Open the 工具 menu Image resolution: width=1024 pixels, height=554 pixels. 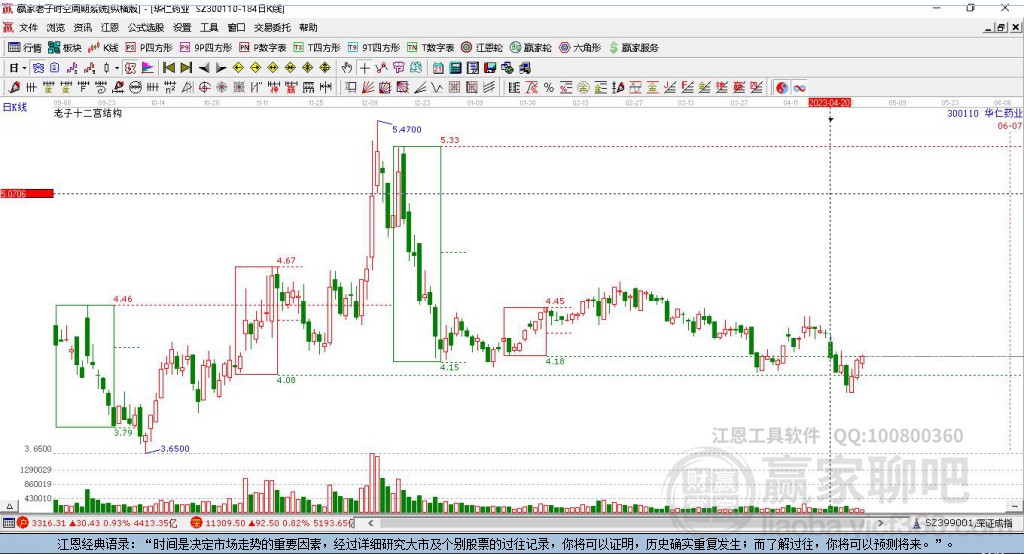click(x=209, y=27)
